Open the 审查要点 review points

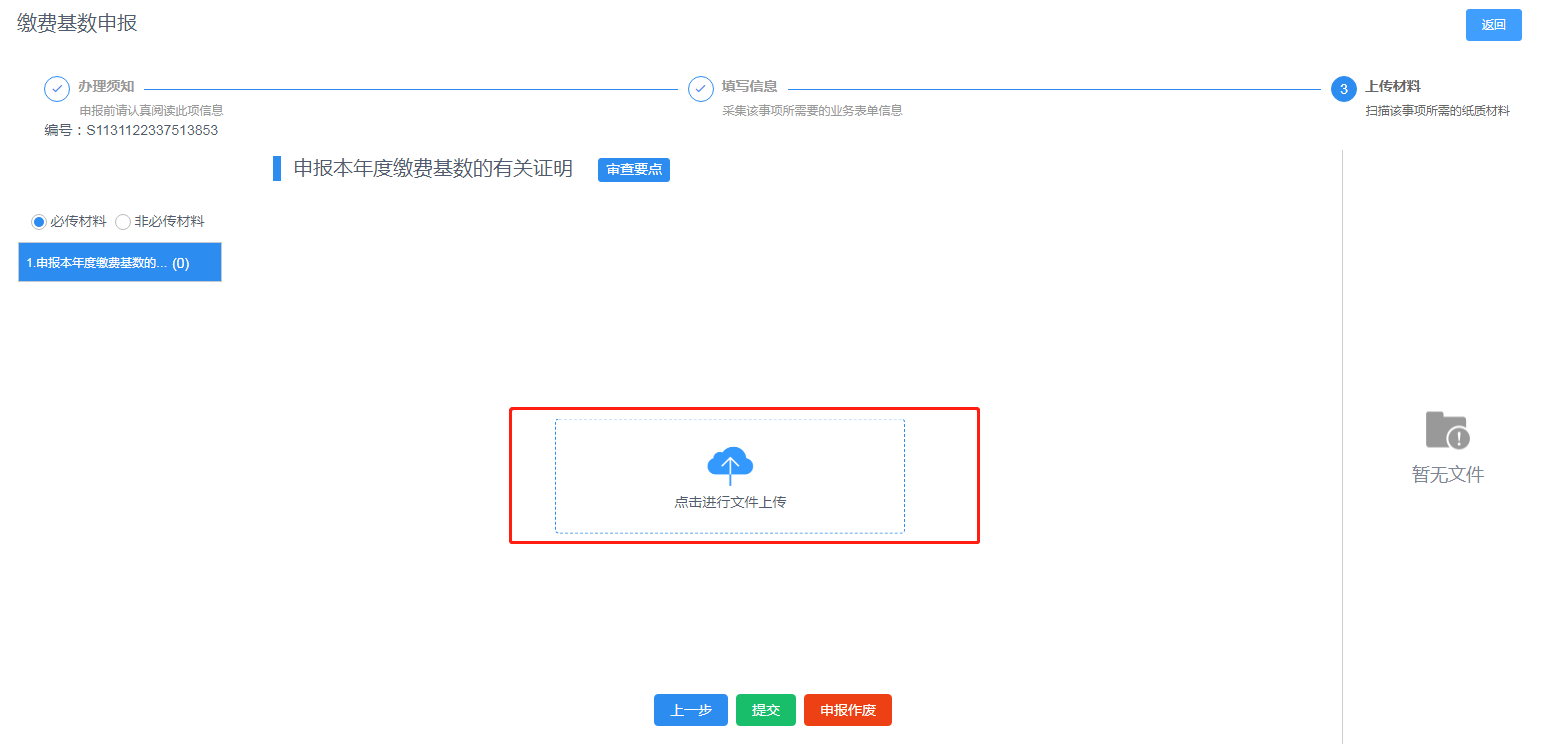coord(633,170)
